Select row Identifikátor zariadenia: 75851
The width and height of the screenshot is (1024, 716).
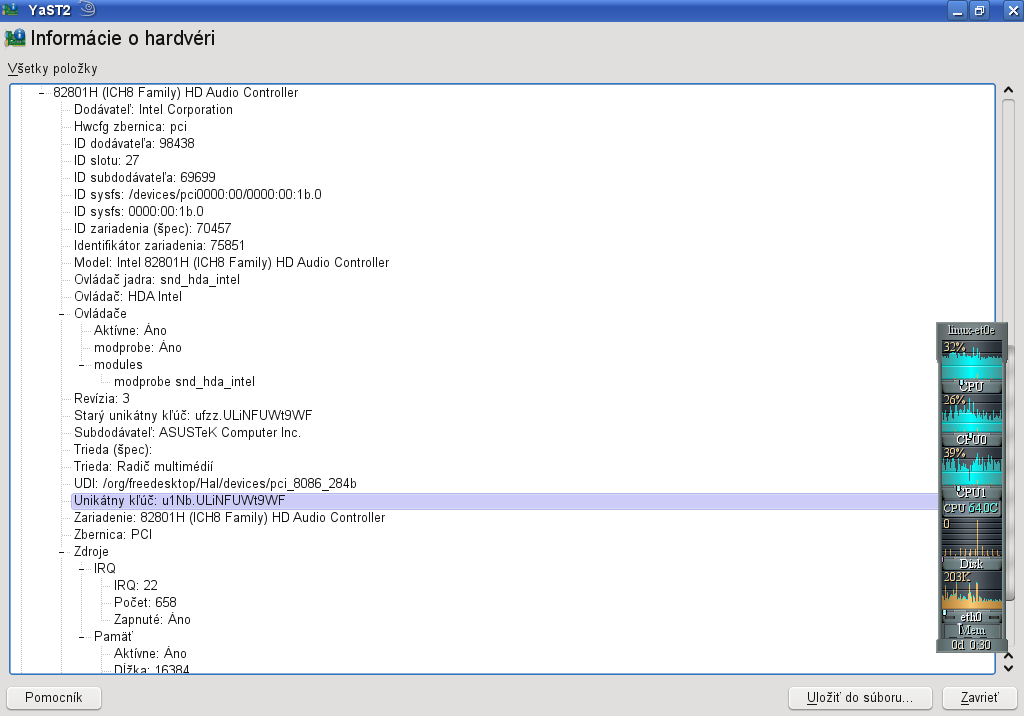coord(159,246)
